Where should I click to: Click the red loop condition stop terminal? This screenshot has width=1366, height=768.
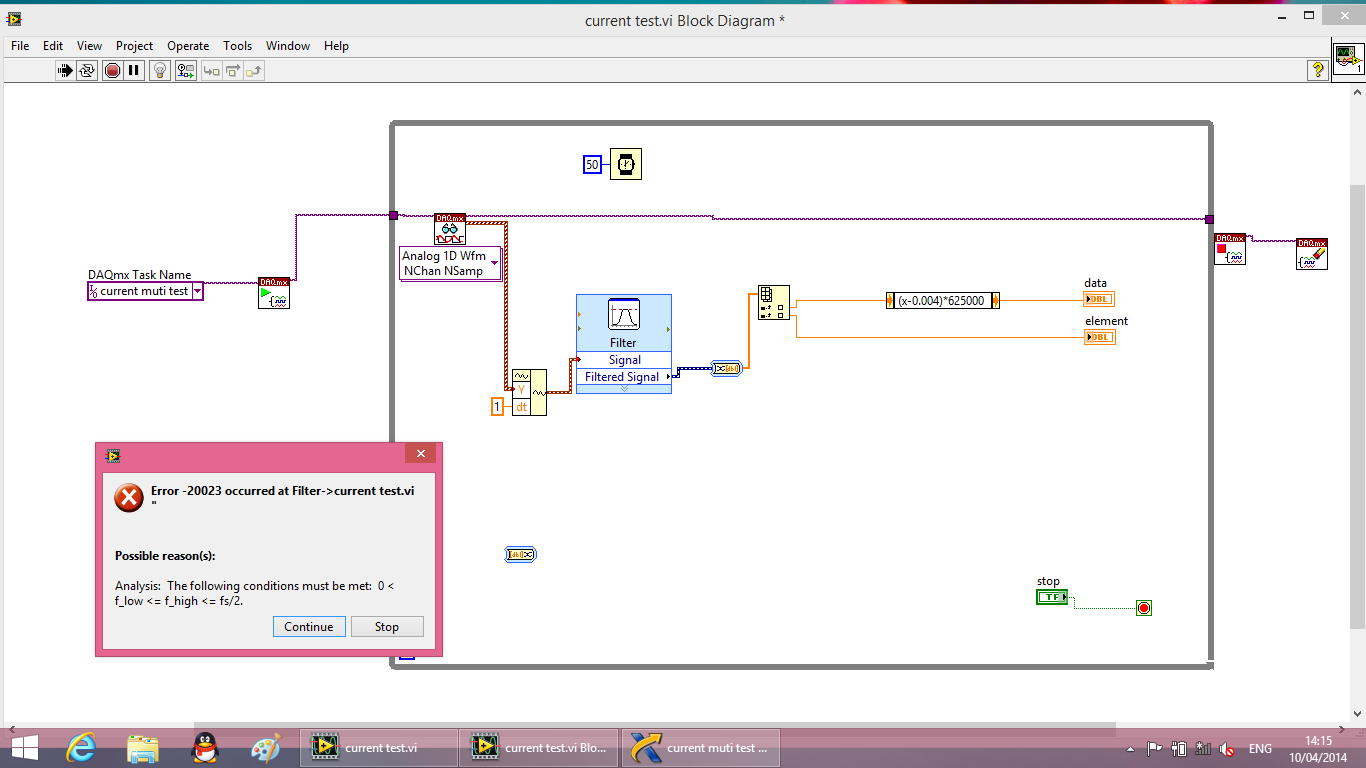point(1144,608)
